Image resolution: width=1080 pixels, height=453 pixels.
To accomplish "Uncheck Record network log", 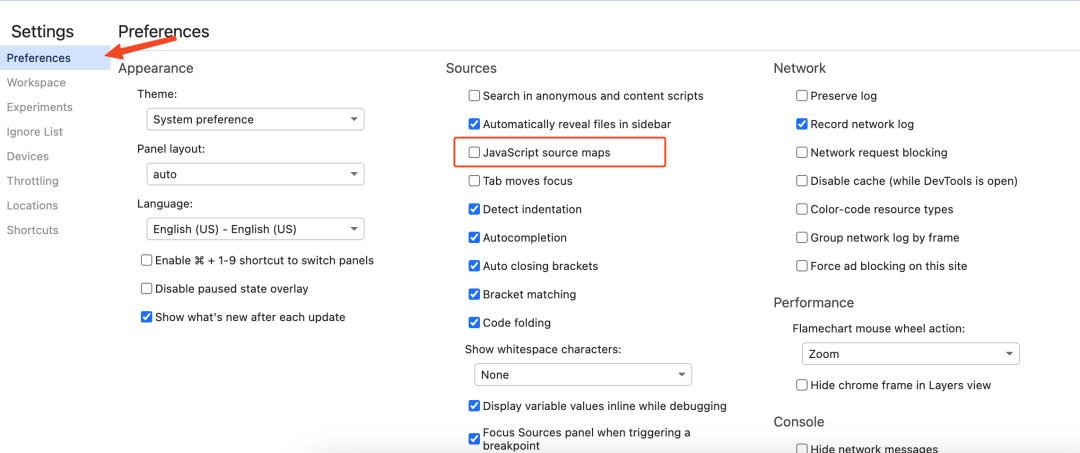I will (x=802, y=125).
